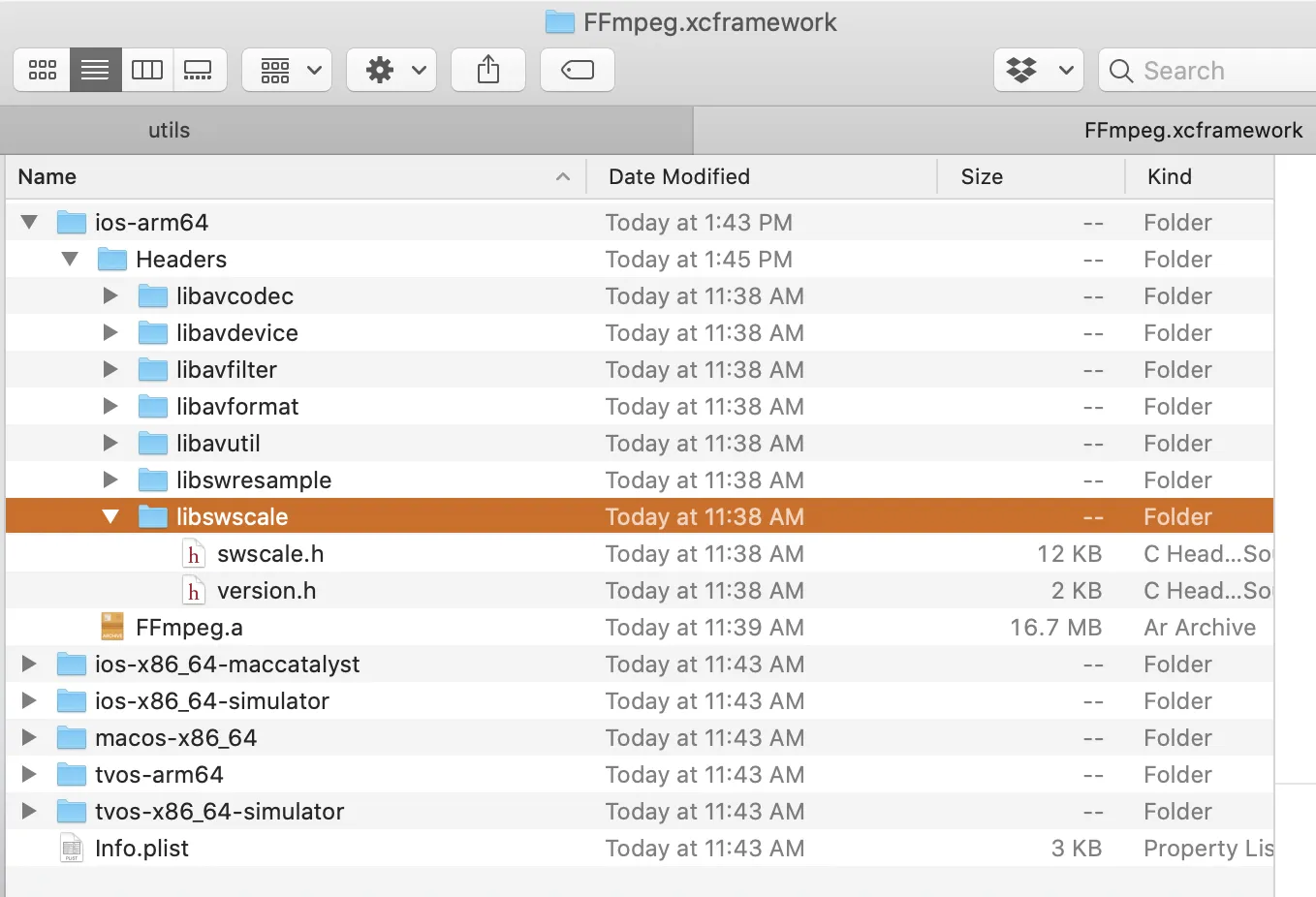Image resolution: width=1316 pixels, height=897 pixels.
Task: Select the version.h header file icon
Action: click(194, 591)
